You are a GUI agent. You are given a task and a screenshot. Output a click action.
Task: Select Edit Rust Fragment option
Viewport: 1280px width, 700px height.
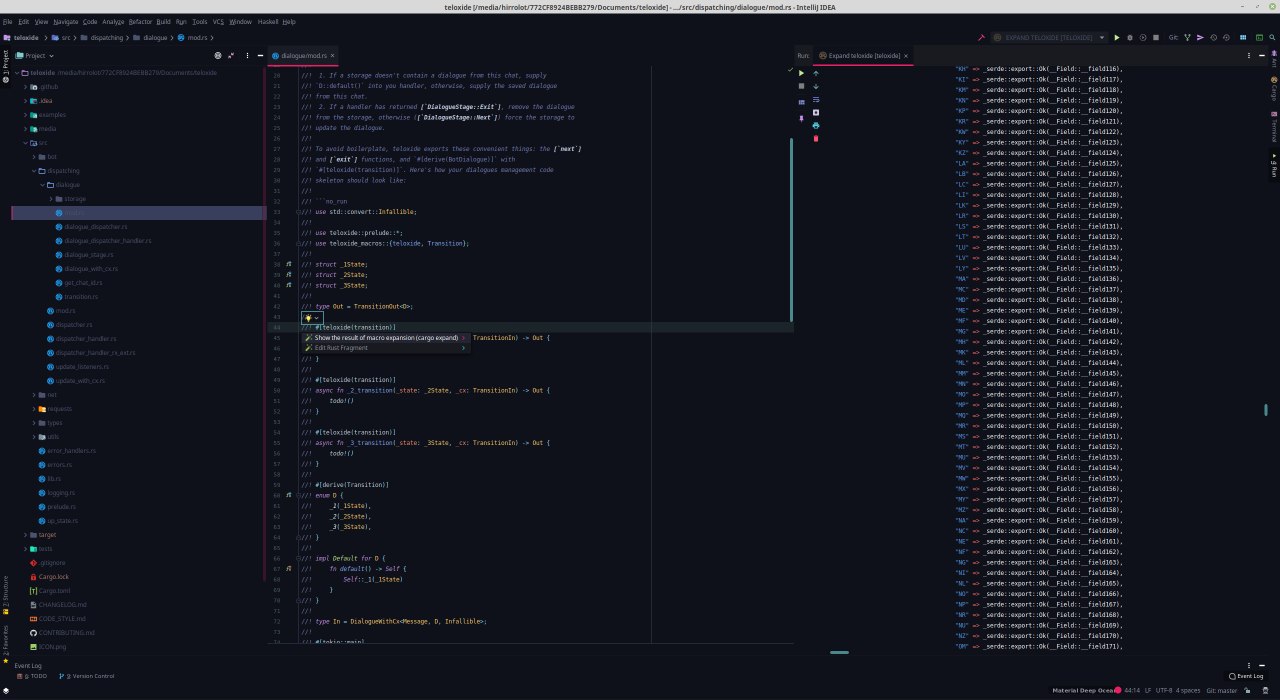[385, 348]
